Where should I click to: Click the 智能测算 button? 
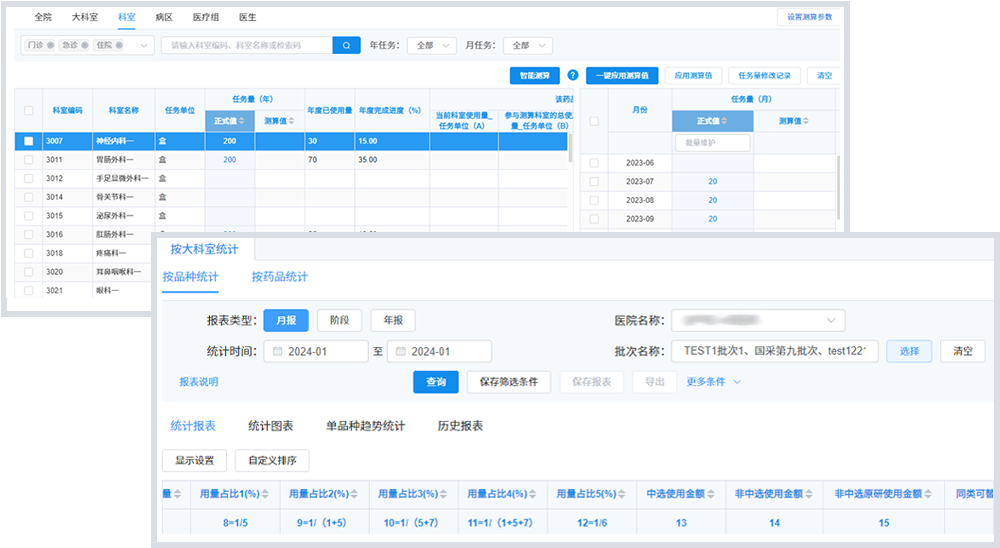(534, 75)
